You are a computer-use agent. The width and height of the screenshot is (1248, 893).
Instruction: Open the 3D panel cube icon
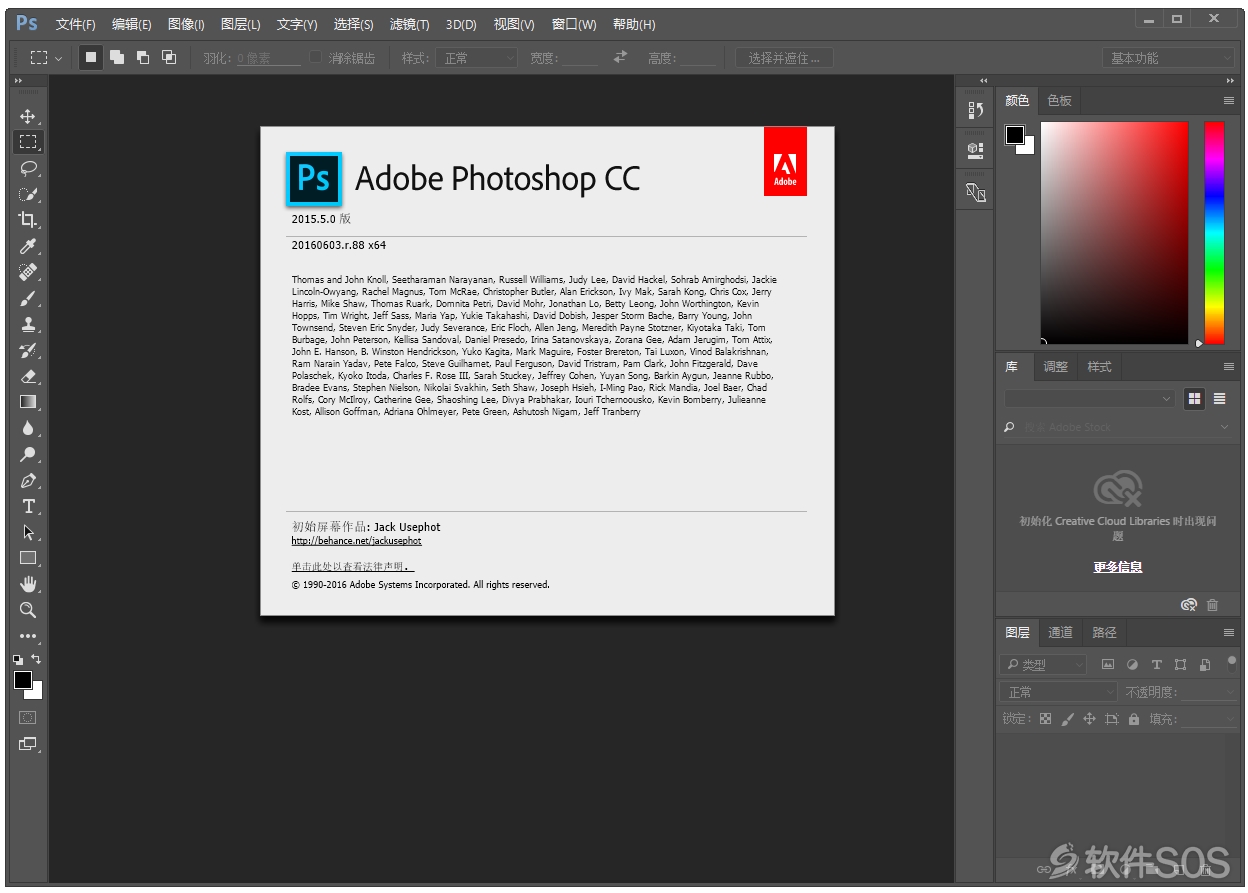976,150
